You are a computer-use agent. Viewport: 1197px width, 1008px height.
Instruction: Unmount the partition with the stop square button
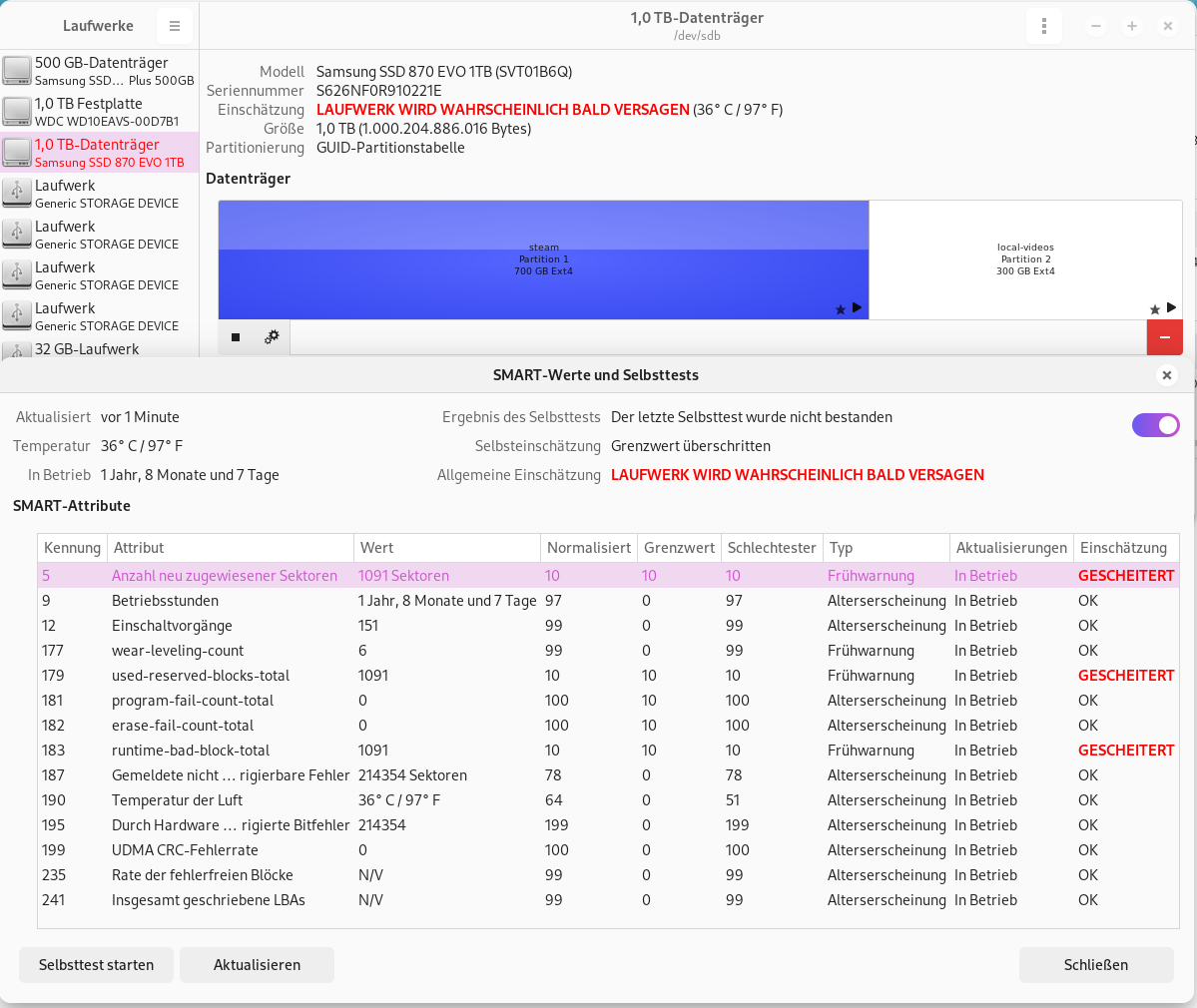pyautogui.click(x=236, y=337)
